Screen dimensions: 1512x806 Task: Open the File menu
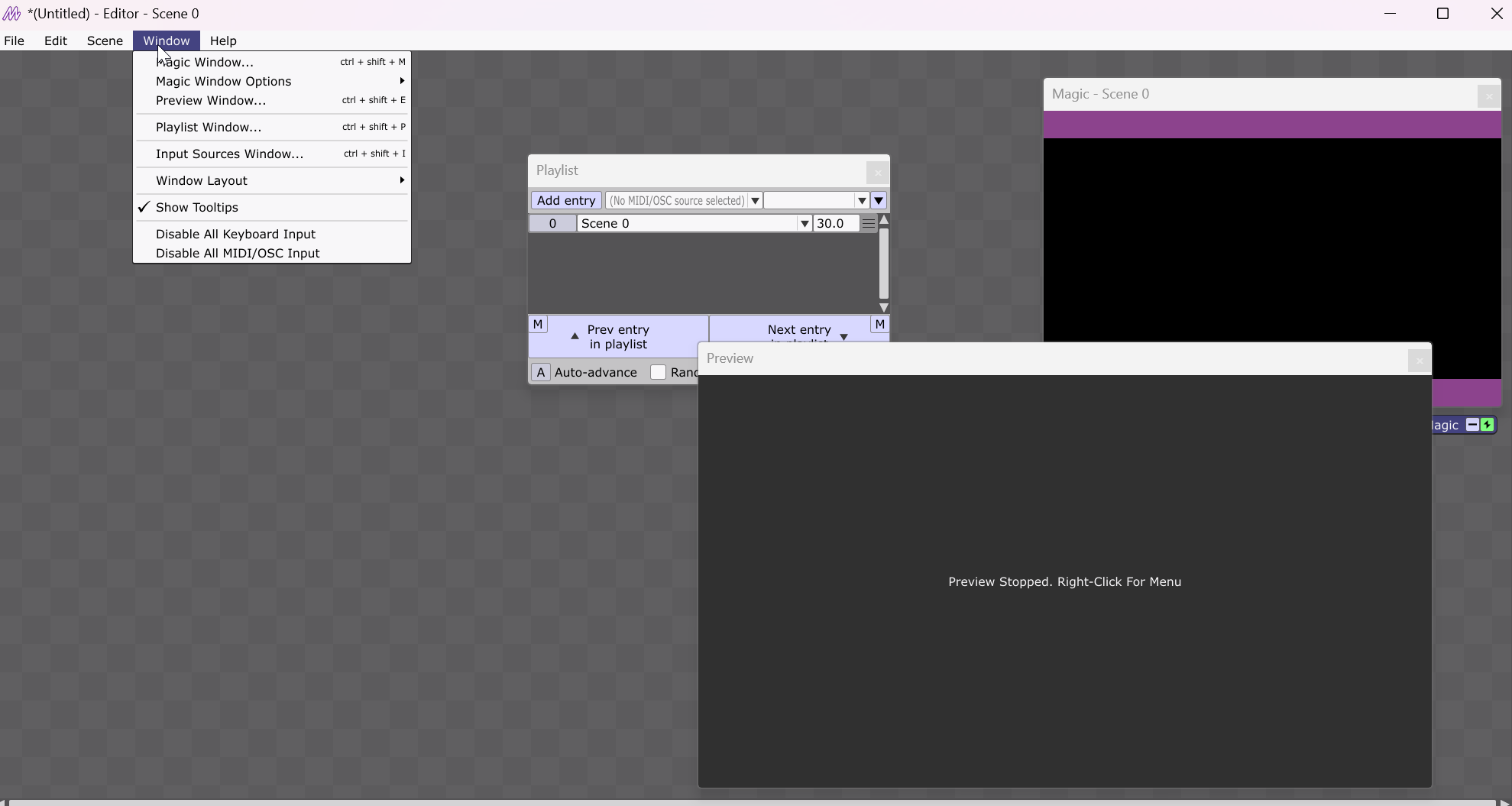click(x=15, y=40)
